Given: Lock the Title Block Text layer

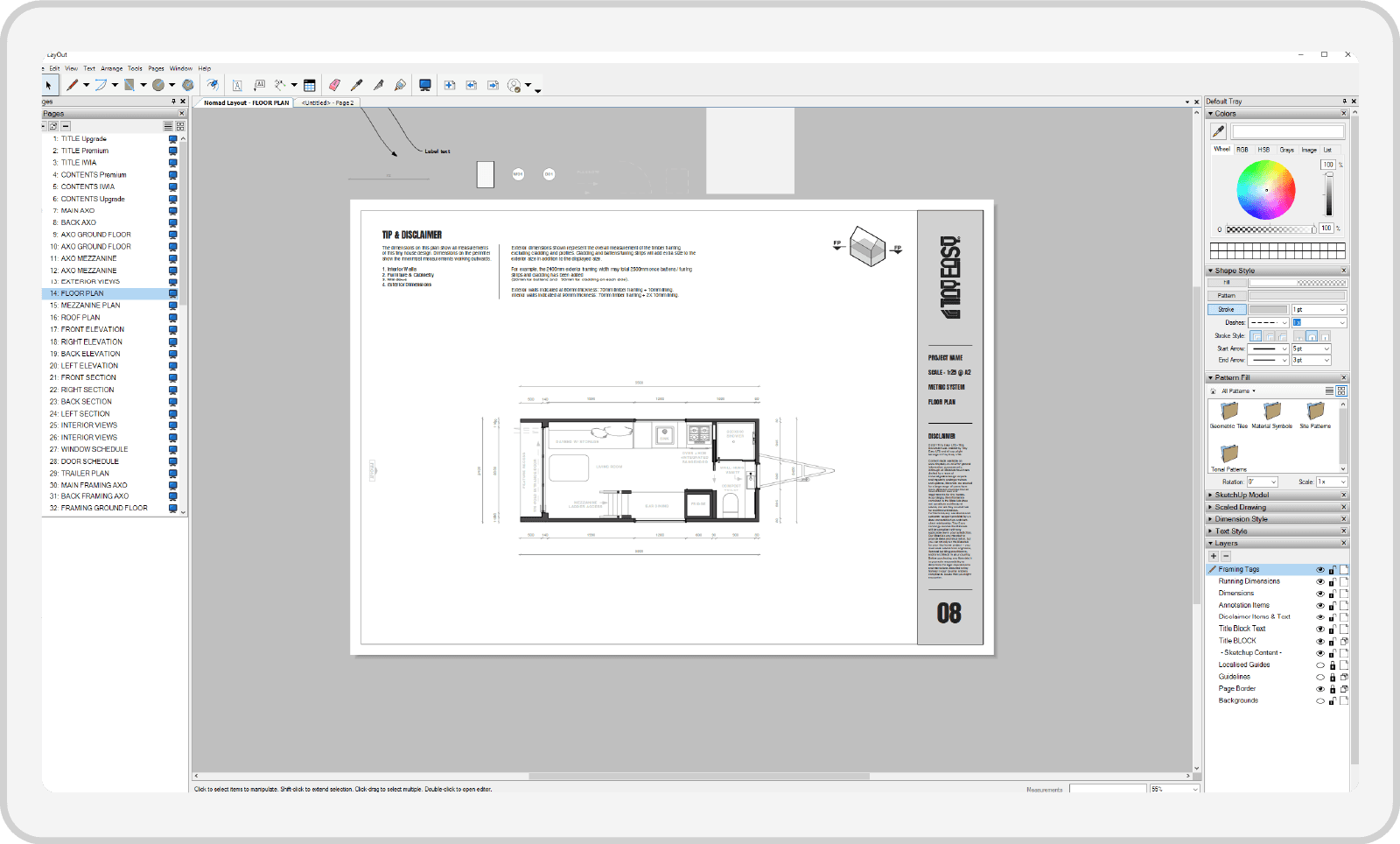Looking at the screenshot, I should 1333,629.
